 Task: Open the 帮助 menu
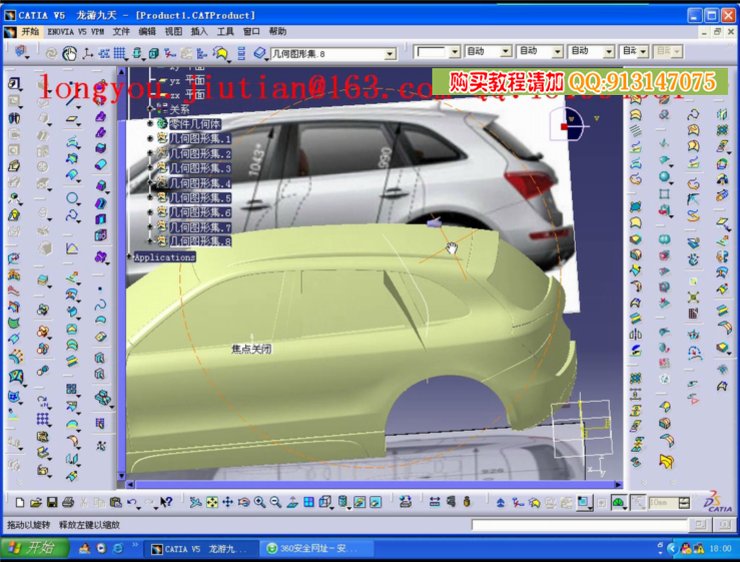coord(277,31)
